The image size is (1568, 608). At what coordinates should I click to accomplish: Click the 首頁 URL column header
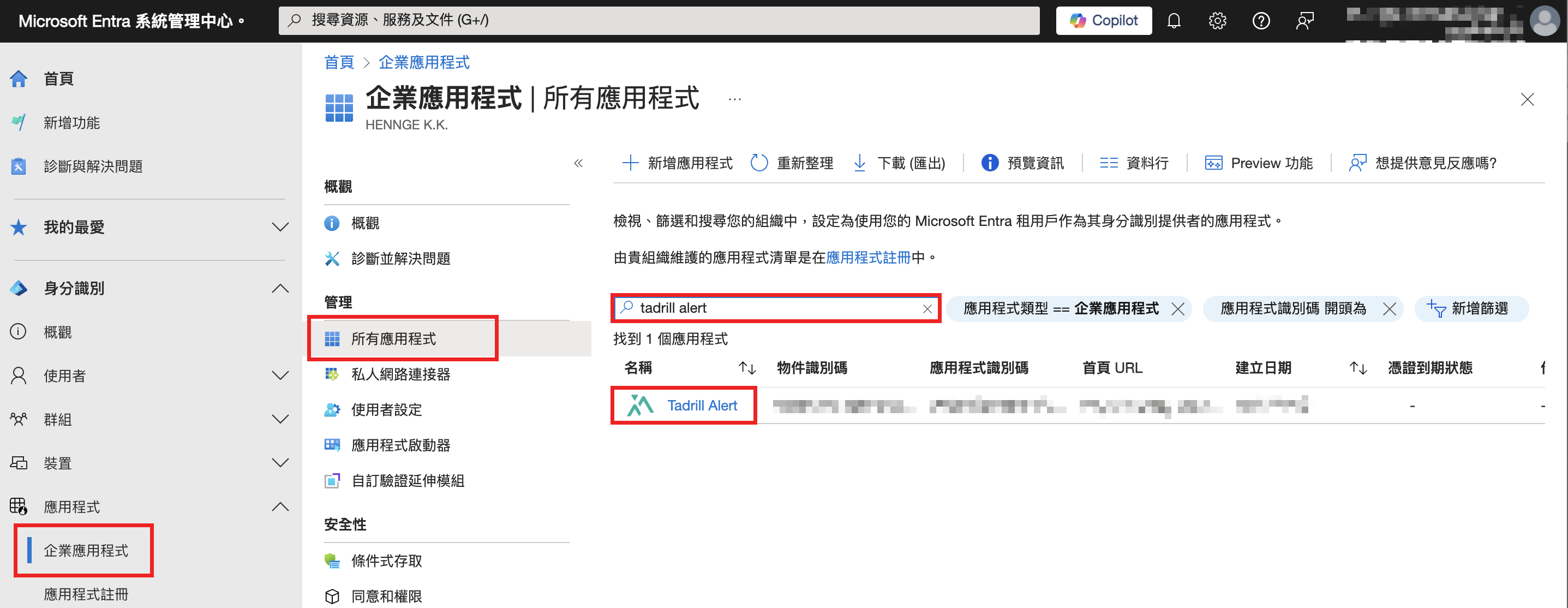1112,368
